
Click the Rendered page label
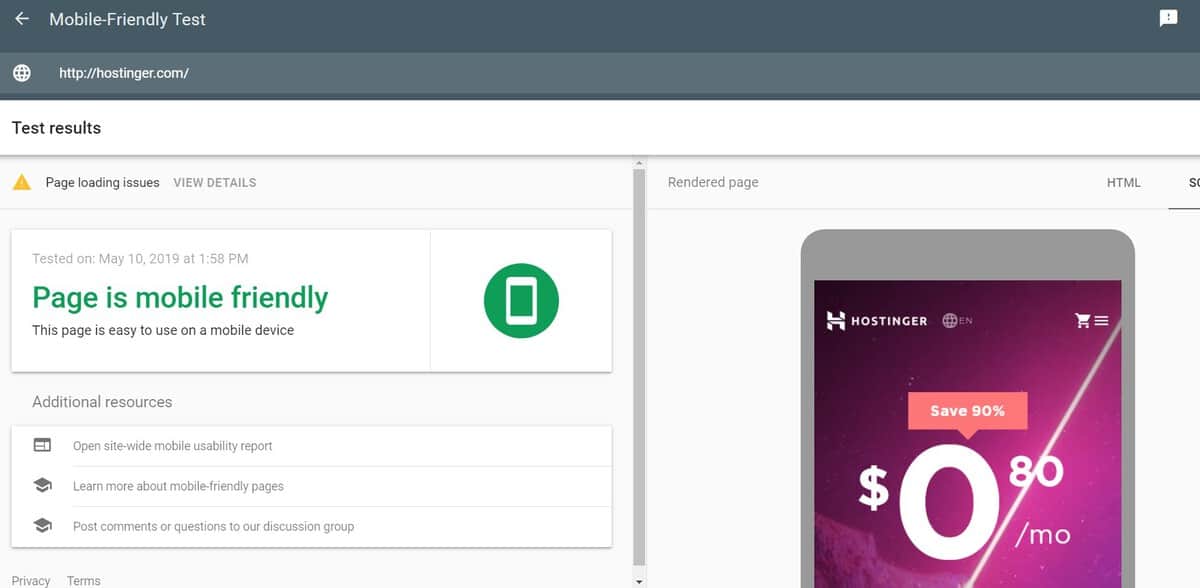[x=713, y=182]
